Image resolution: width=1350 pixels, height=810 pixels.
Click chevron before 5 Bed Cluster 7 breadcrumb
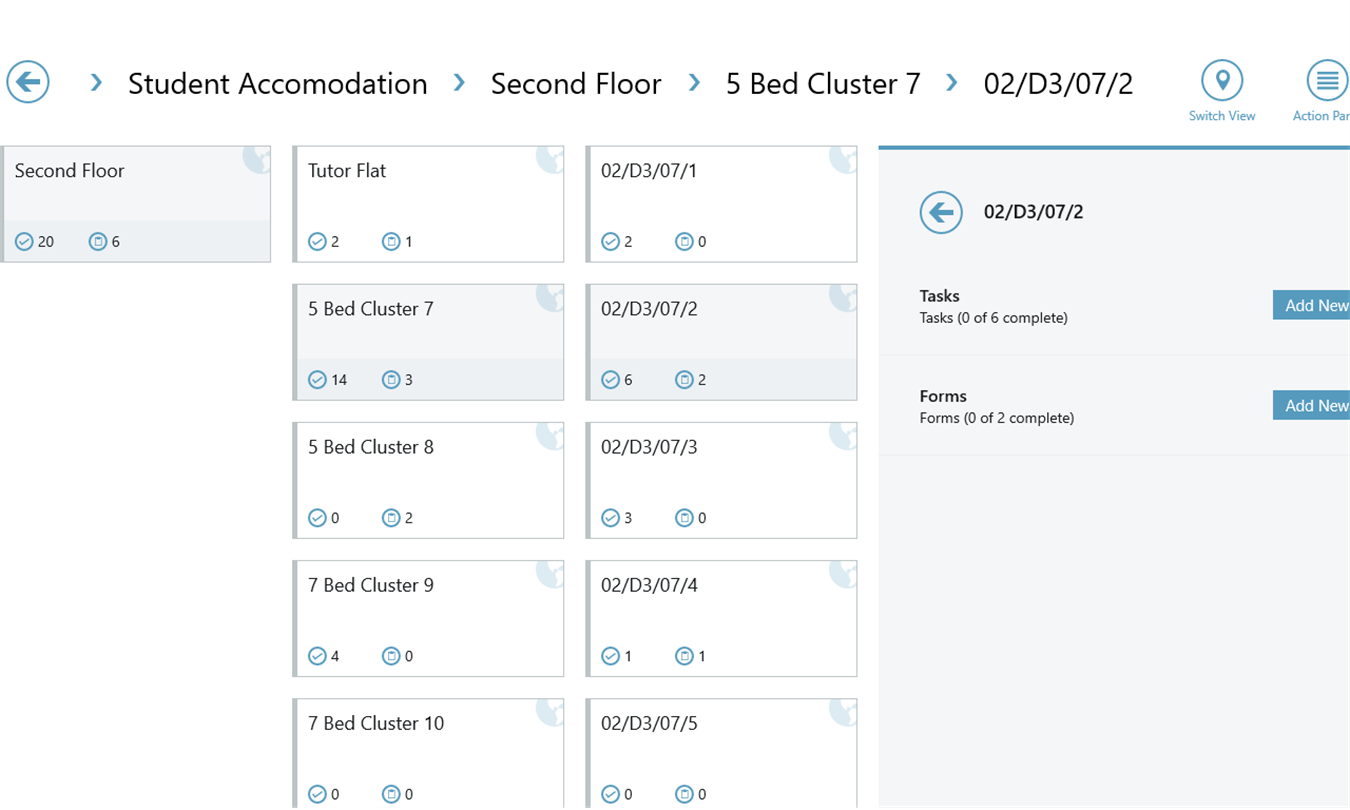pos(694,83)
